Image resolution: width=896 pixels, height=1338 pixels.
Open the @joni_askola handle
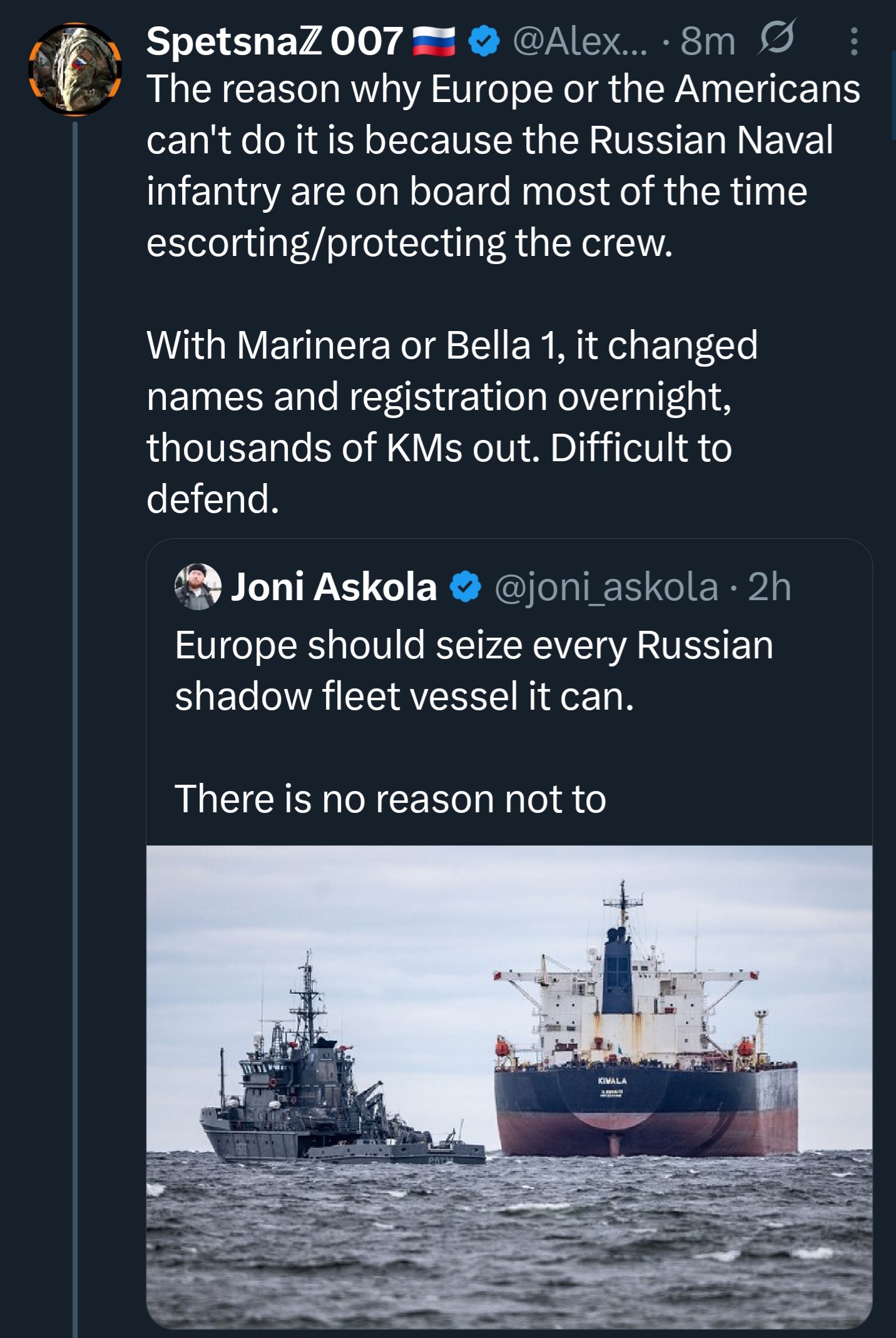pos(606,587)
